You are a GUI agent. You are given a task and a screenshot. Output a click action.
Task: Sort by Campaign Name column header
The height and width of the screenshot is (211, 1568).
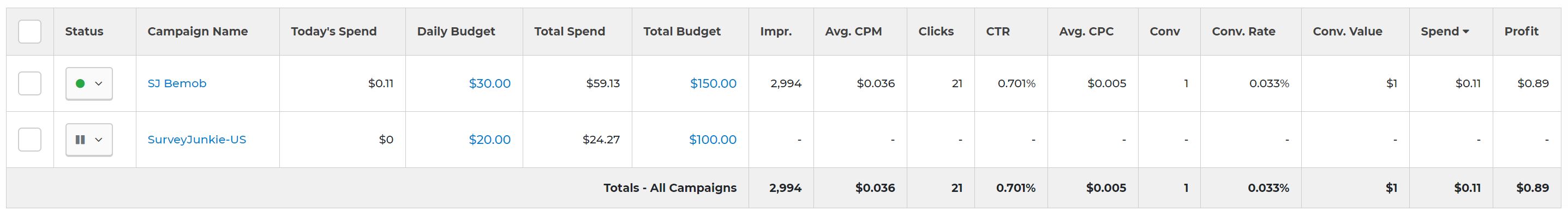[197, 32]
